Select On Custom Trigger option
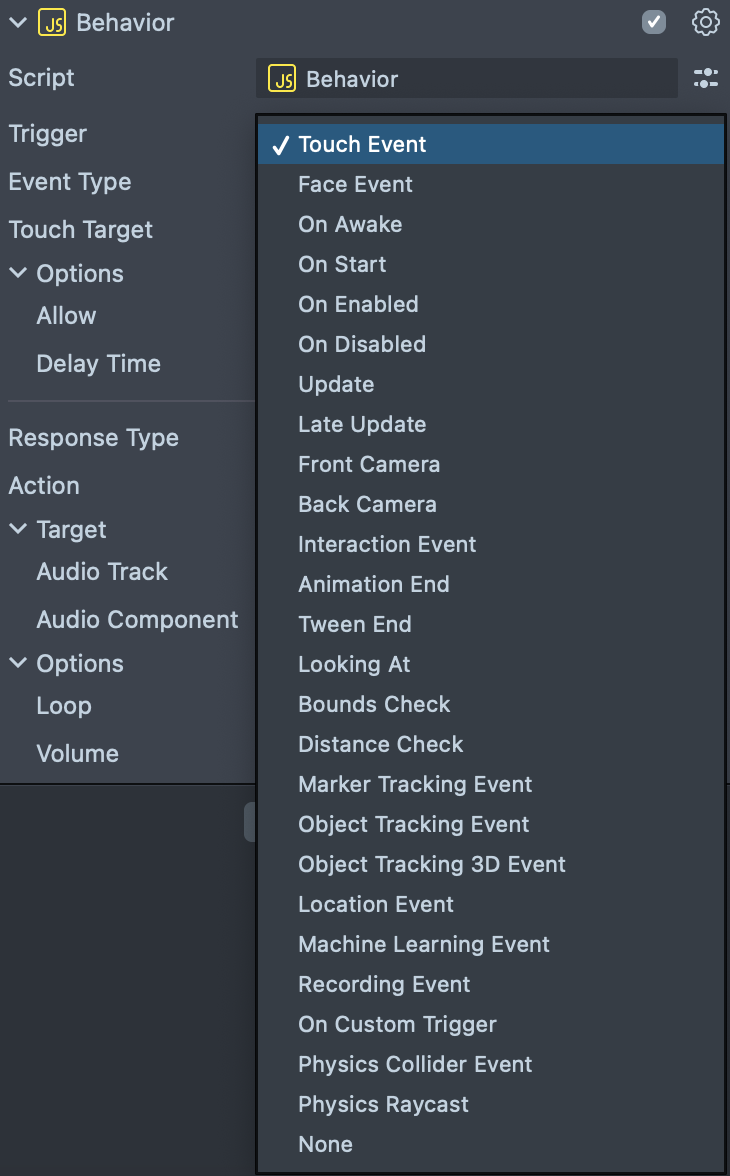 397,1024
